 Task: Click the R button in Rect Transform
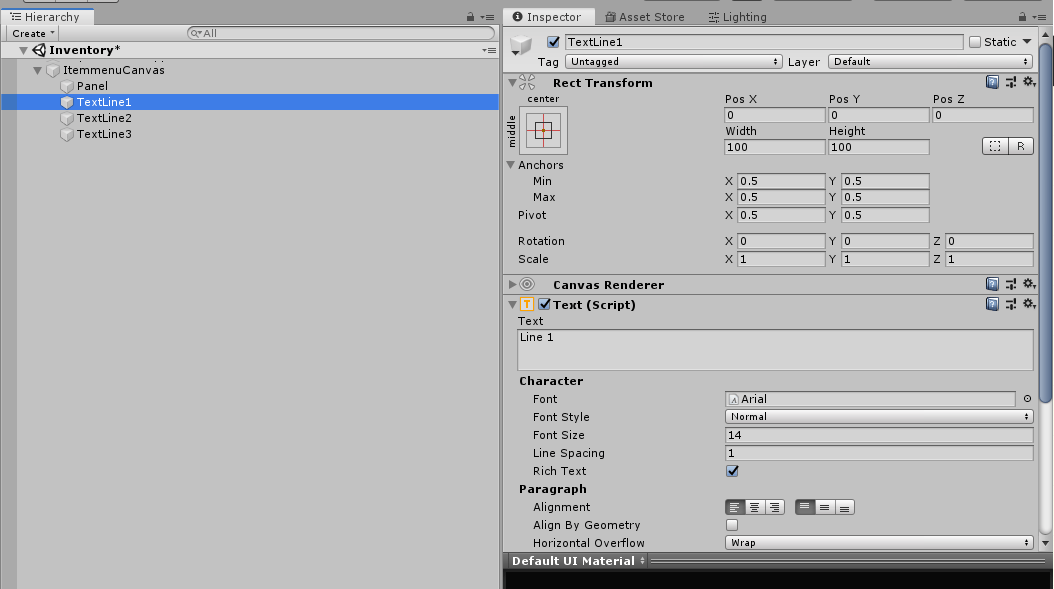(1021, 146)
